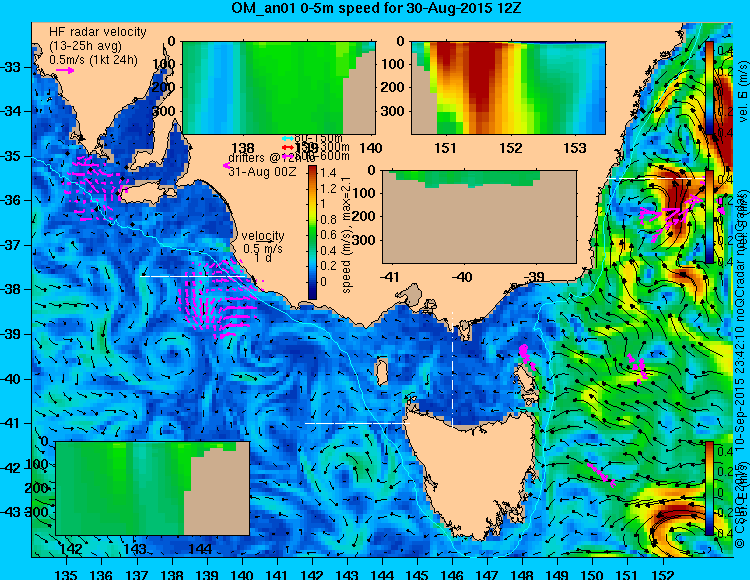The width and height of the screenshot is (750, 580).
Task: Click the vertical dashed section line at 146
Action: point(452,369)
